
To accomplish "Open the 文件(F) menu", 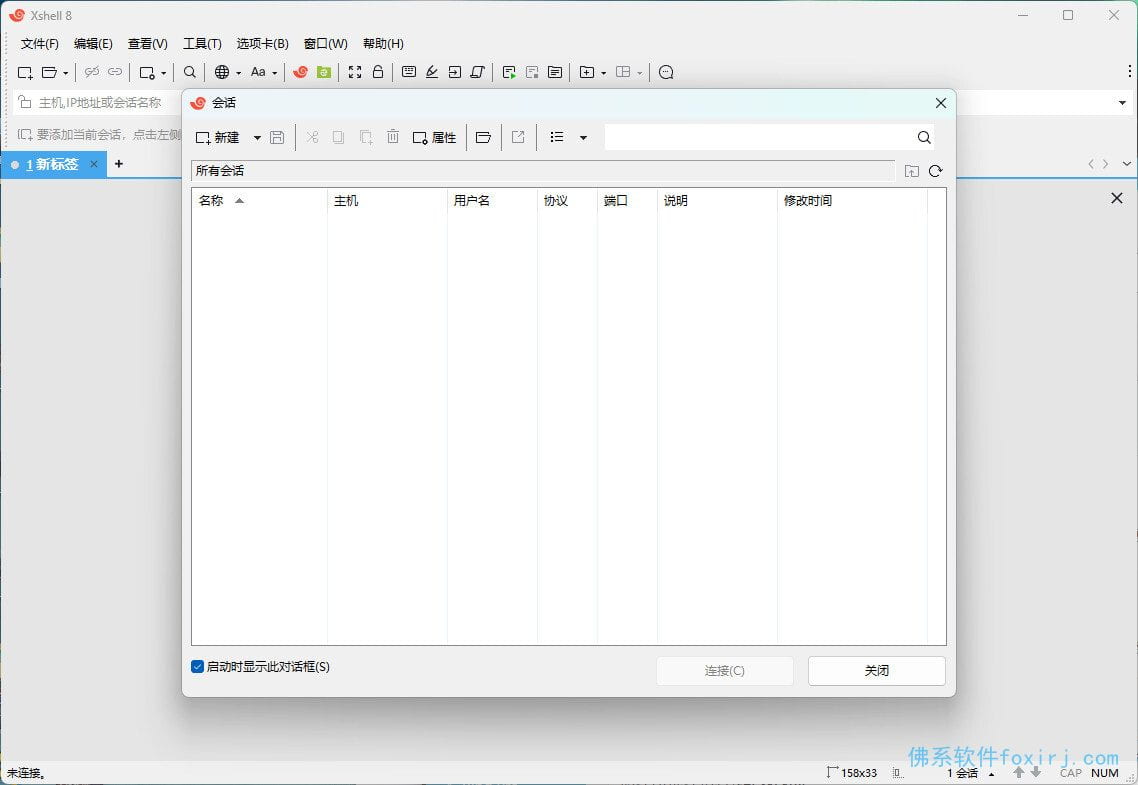I will pos(39,44).
